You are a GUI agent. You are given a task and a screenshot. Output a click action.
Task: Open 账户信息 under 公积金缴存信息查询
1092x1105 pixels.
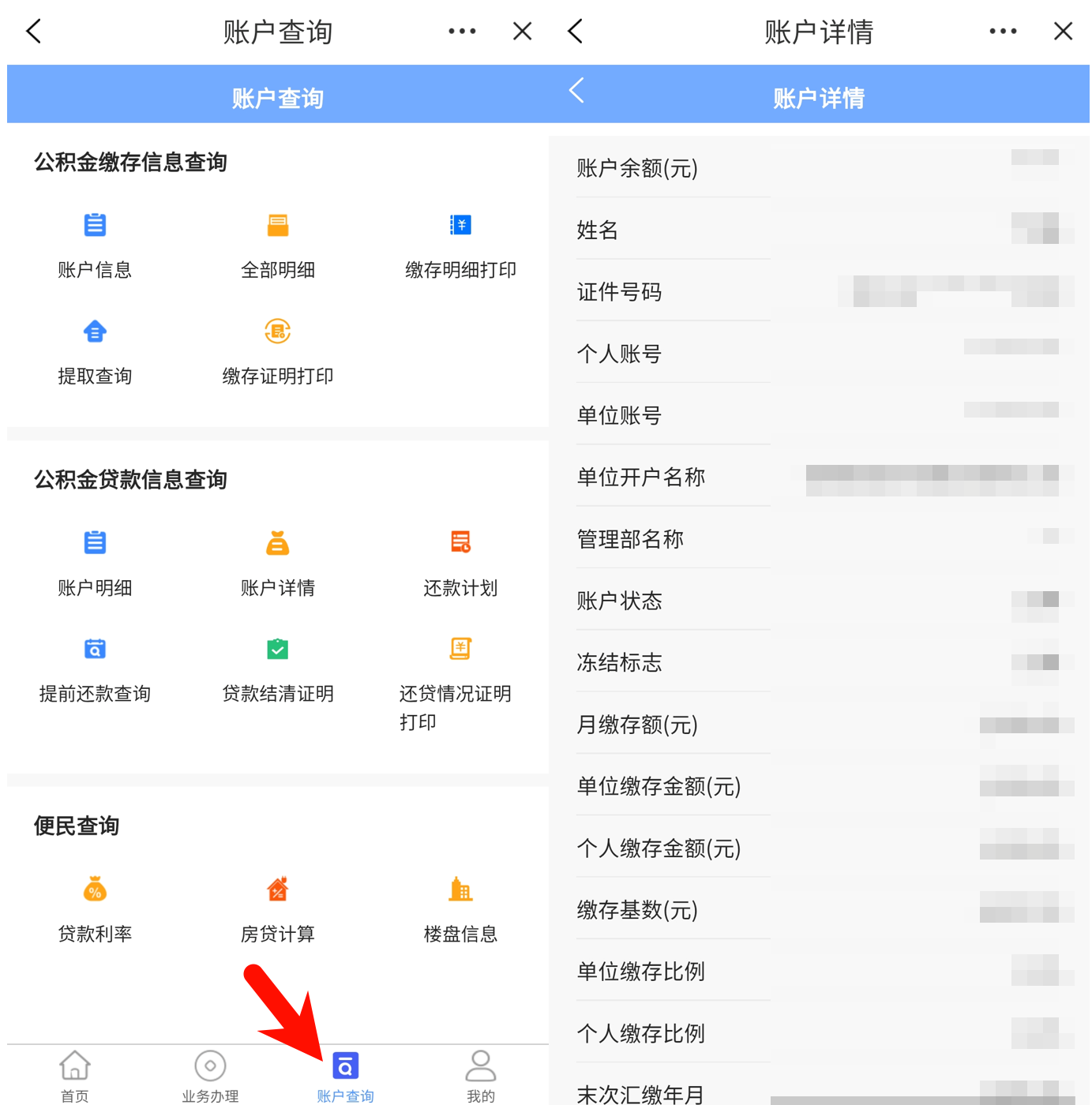pos(95,226)
